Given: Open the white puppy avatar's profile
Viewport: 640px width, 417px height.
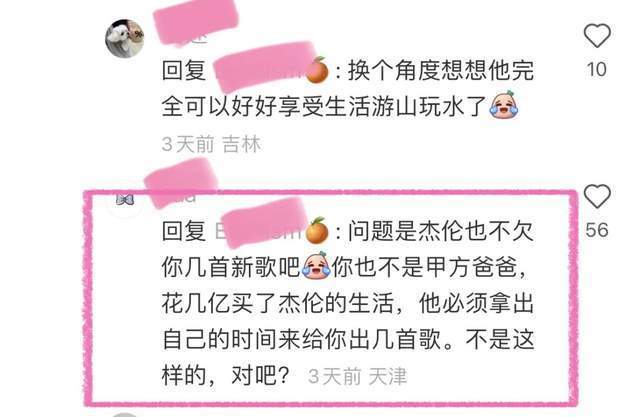Looking at the screenshot, I should pyautogui.click(x=125, y=38).
